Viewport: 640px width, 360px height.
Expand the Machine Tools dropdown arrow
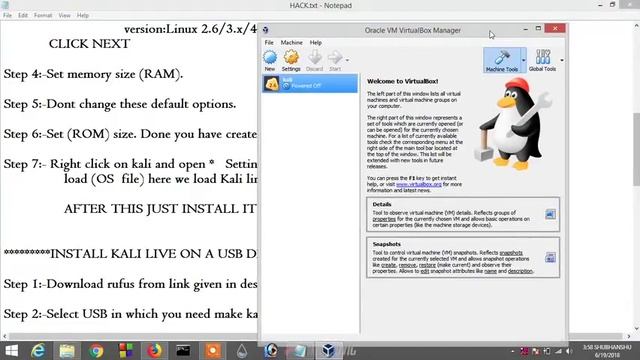click(524, 60)
